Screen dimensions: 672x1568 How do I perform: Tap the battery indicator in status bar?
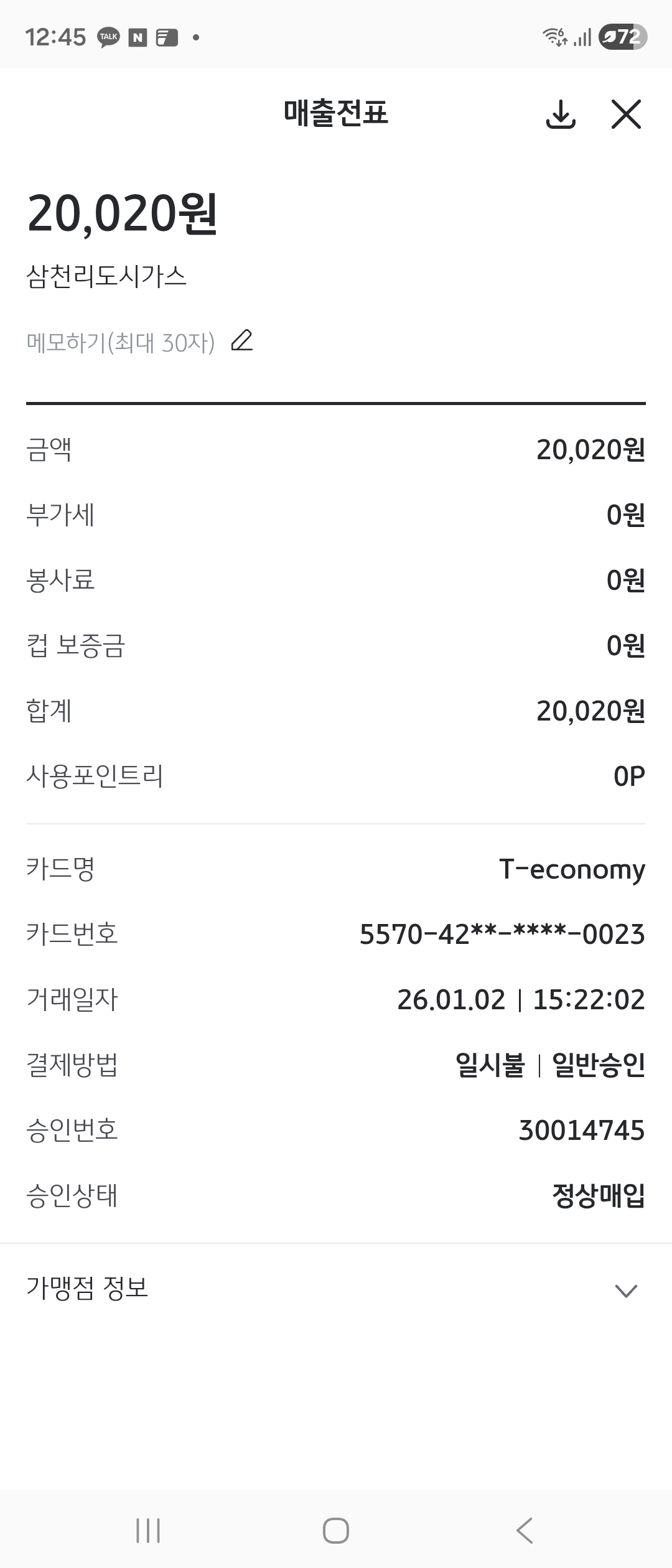click(x=622, y=37)
